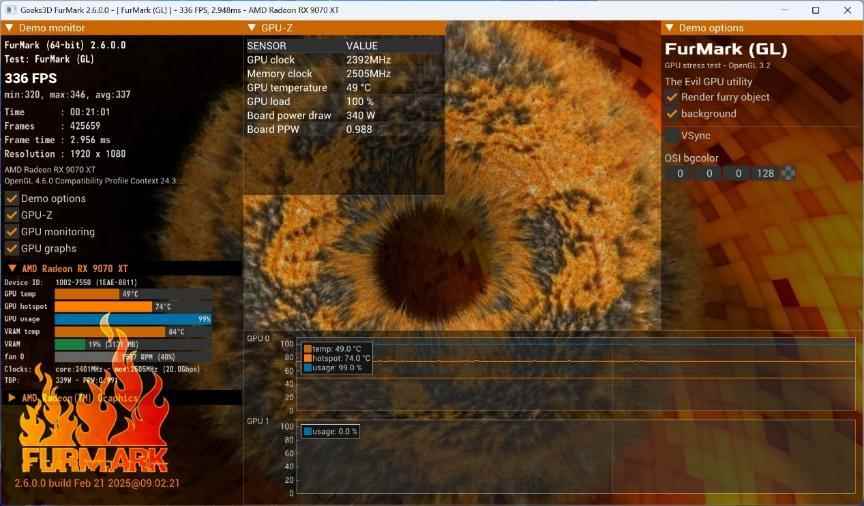
Task: Disable Render furry object checkbox
Action: (672, 97)
